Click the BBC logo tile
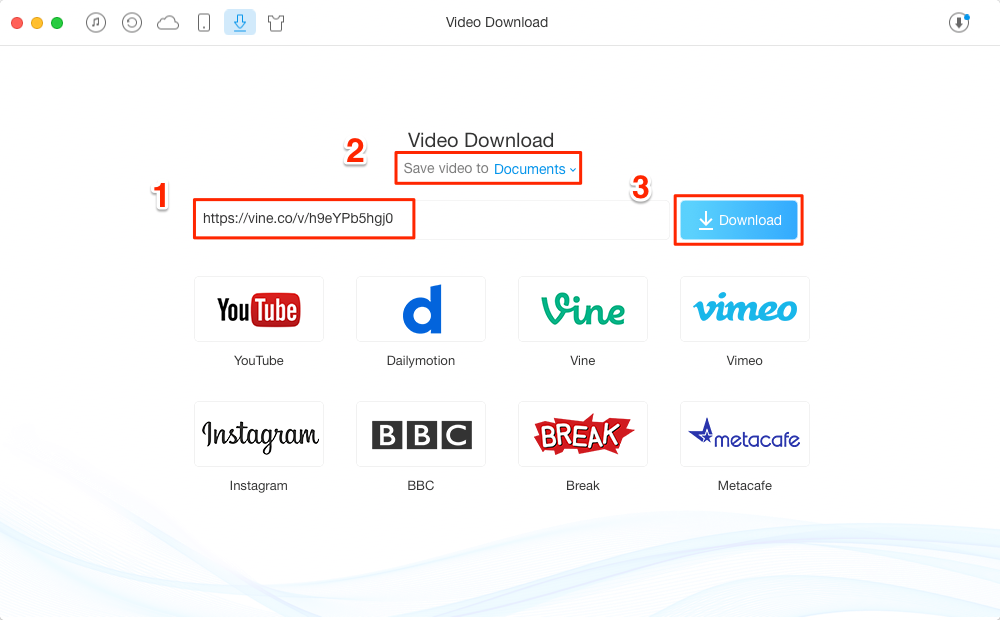Viewport: 1000px width, 620px height. (x=421, y=434)
